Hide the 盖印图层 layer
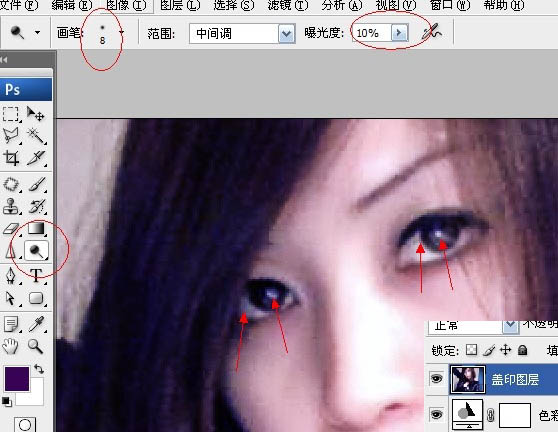 coord(437,379)
